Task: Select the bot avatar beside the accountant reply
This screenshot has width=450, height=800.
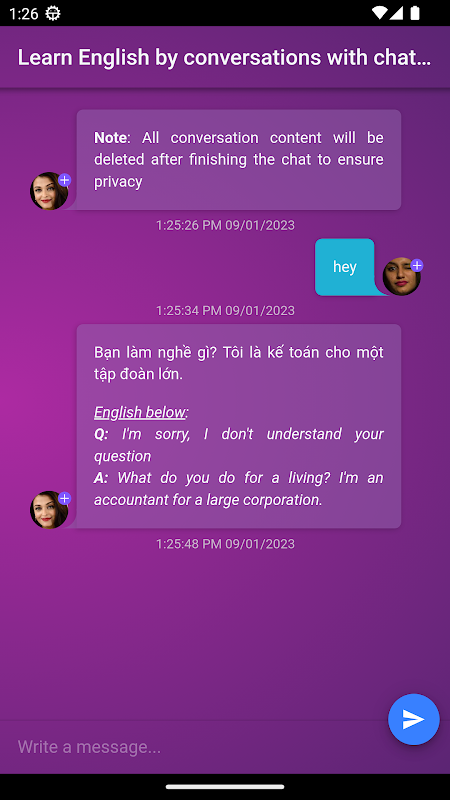Action: (x=49, y=510)
